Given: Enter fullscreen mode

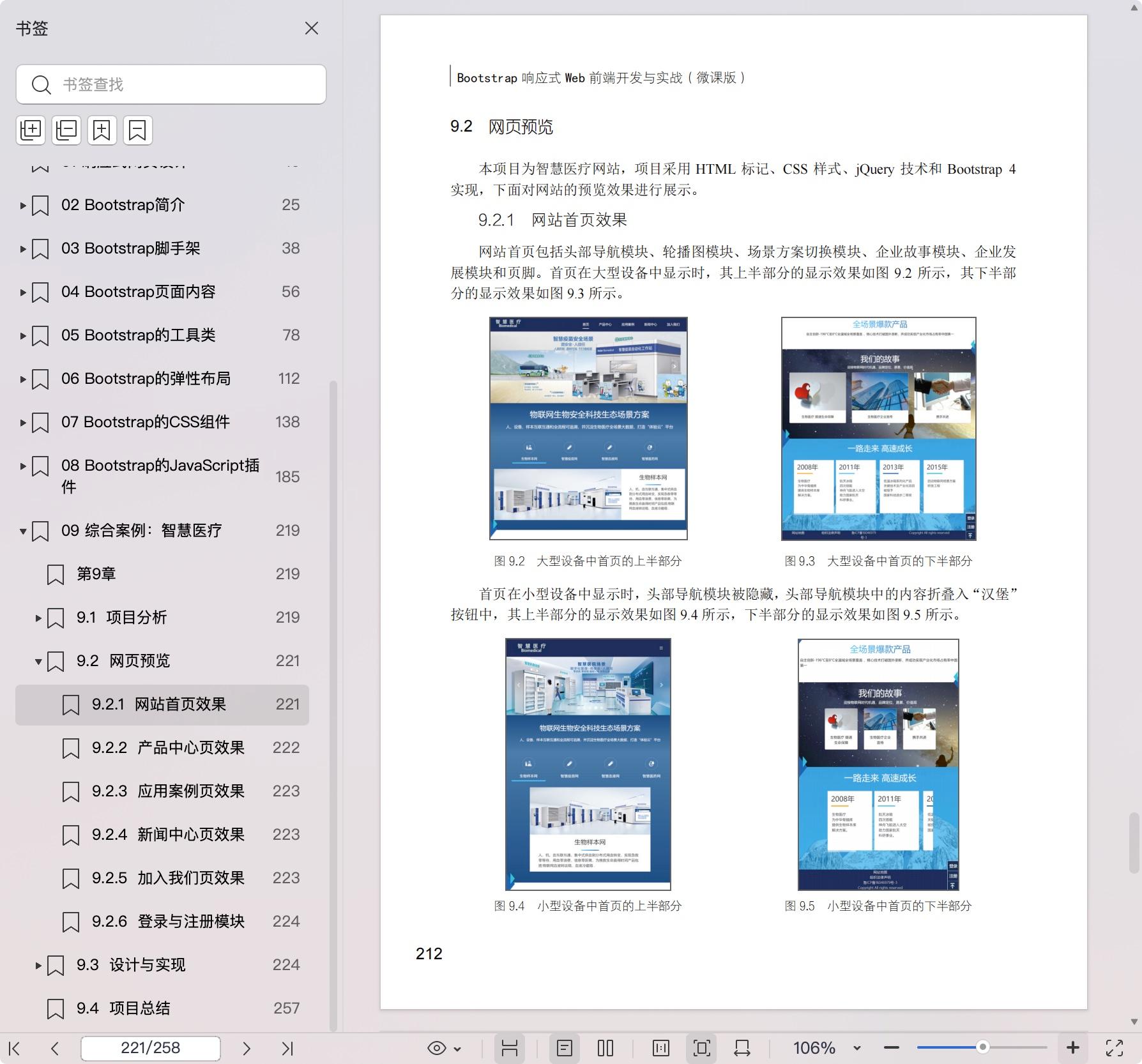Looking at the screenshot, I should coord(1115,1048).
